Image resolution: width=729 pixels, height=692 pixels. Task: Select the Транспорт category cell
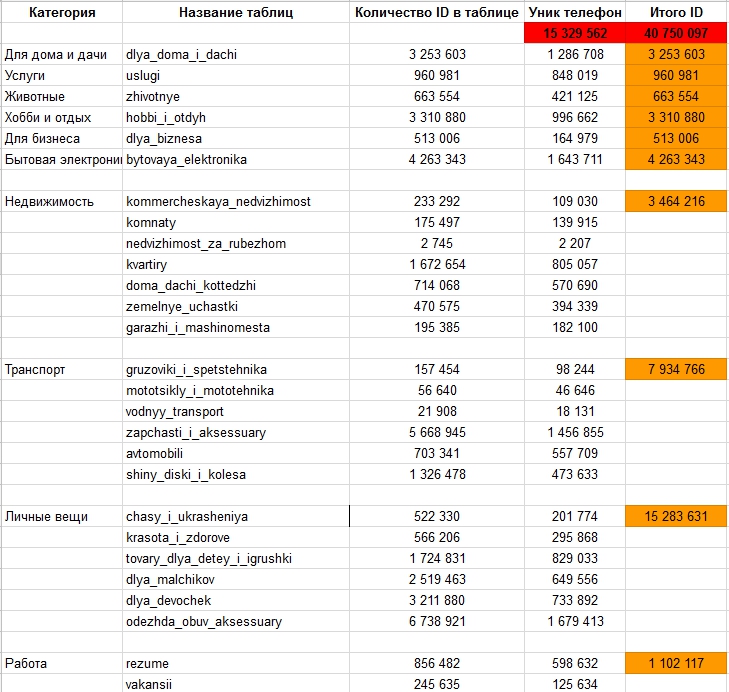[x=62, y=369]
